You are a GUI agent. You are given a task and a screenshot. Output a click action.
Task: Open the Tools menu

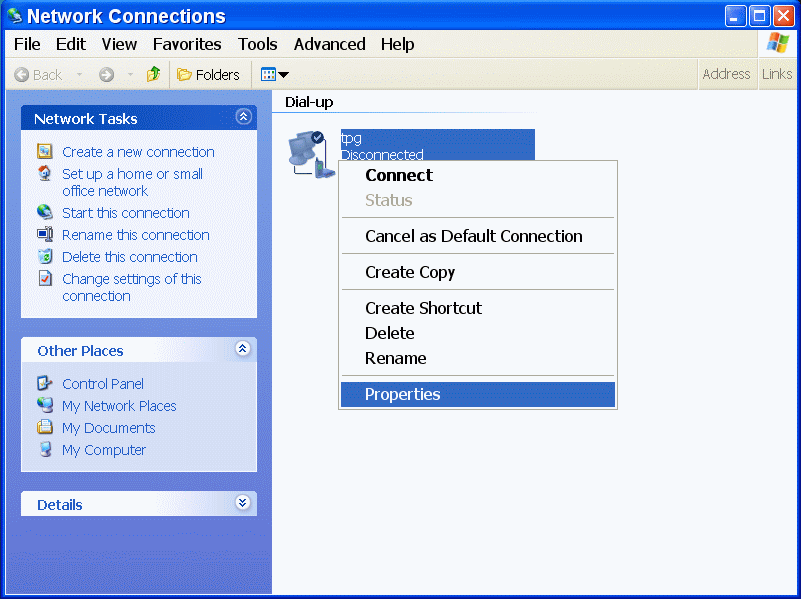click(x=257, y=44)
